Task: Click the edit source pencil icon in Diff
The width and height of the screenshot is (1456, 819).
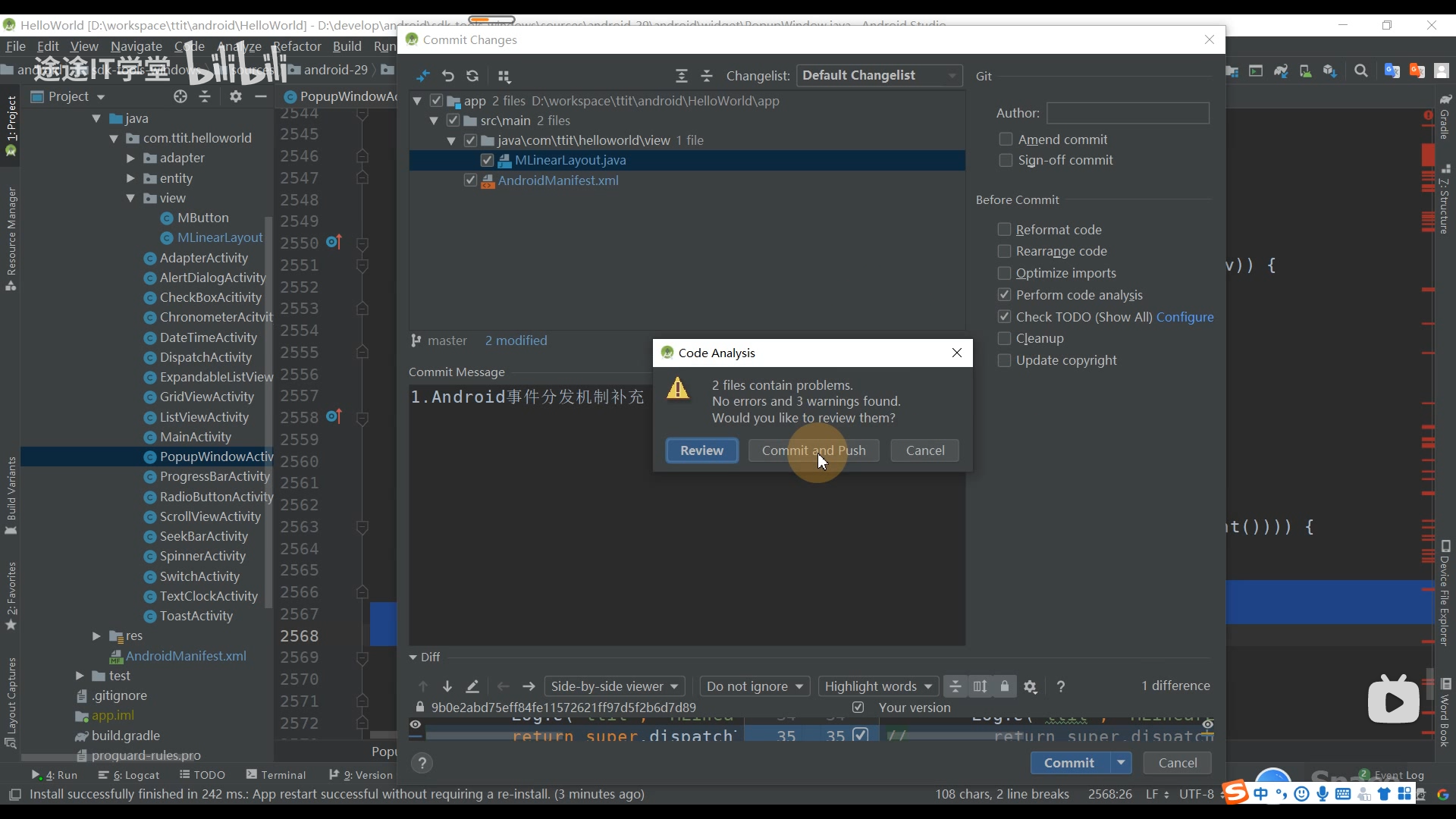Action: (472, 686)
